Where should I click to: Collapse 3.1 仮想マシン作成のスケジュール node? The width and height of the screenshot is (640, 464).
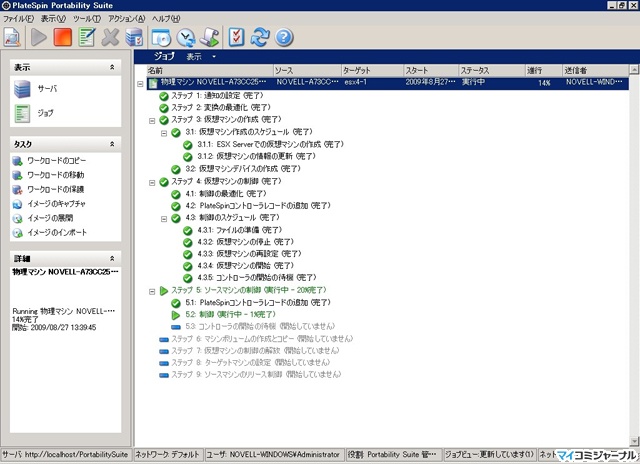(164, 133)
